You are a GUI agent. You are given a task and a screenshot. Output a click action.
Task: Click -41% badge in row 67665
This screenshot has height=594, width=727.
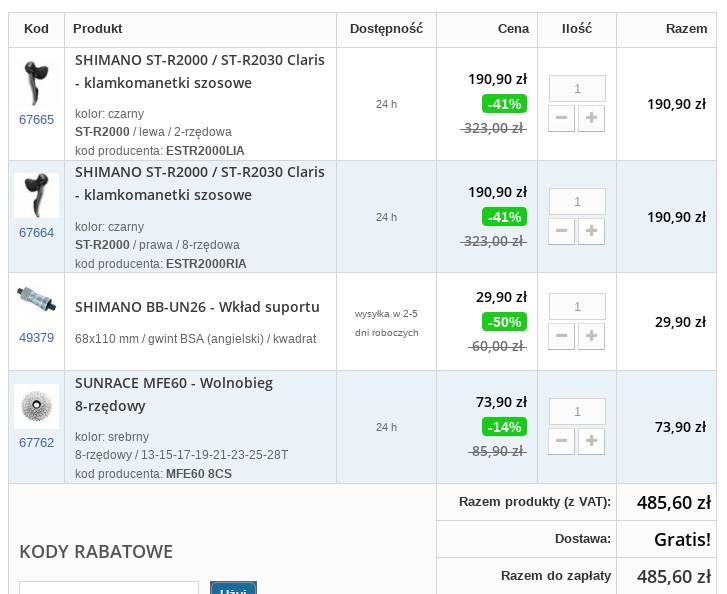click(504, 104)
